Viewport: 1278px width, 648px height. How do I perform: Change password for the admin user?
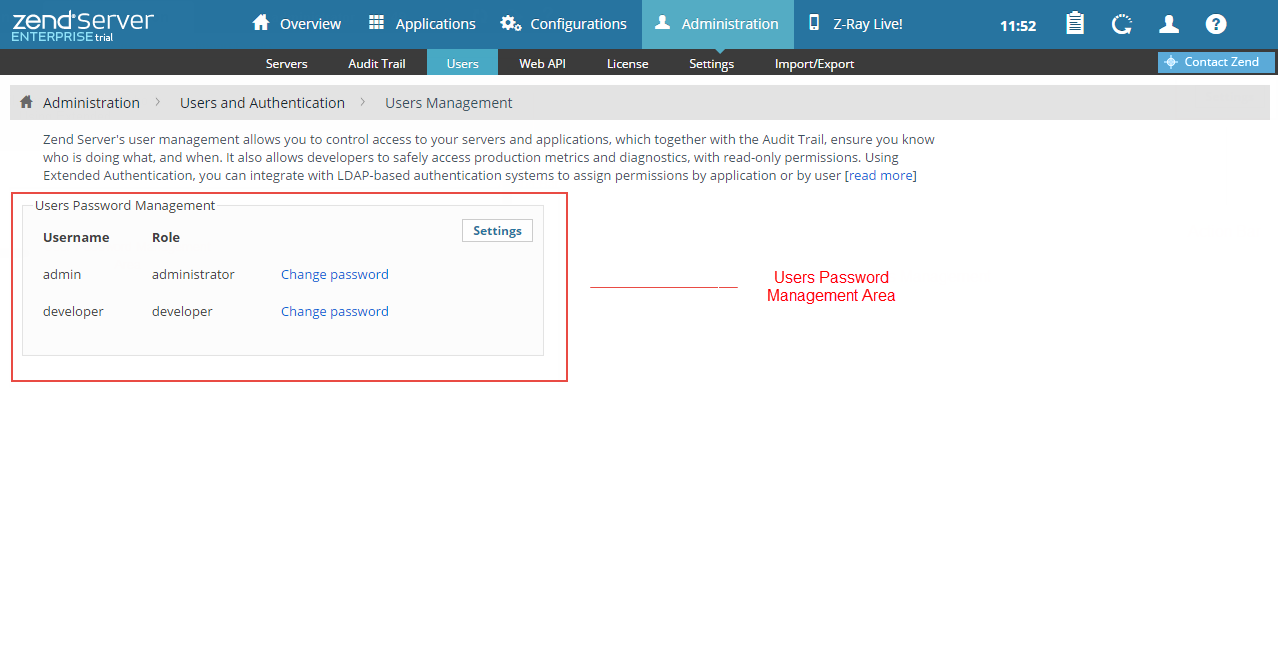pyautogui.click(x=334, y=274)
